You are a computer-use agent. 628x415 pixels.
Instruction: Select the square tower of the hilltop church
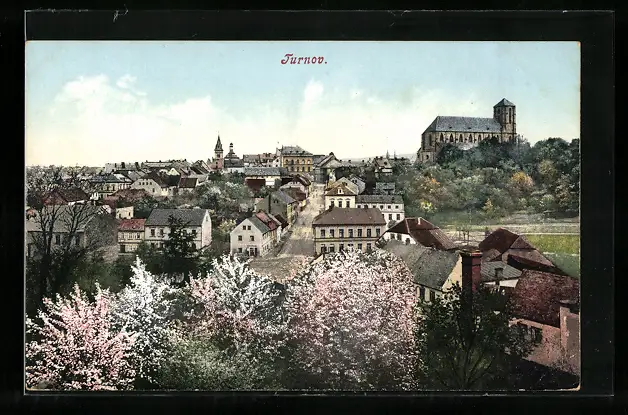click(505, 117)
